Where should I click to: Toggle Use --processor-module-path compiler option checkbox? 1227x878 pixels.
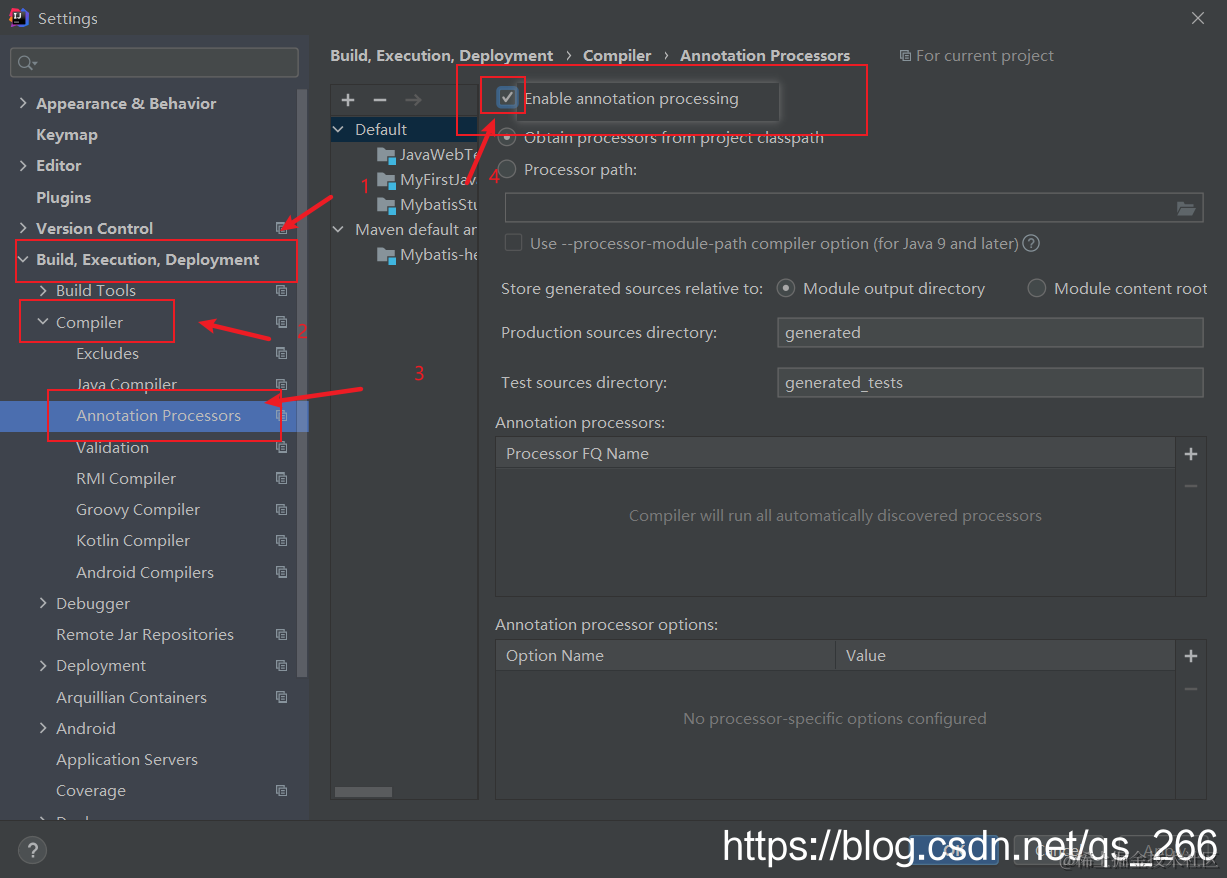(x=513, y=243)
